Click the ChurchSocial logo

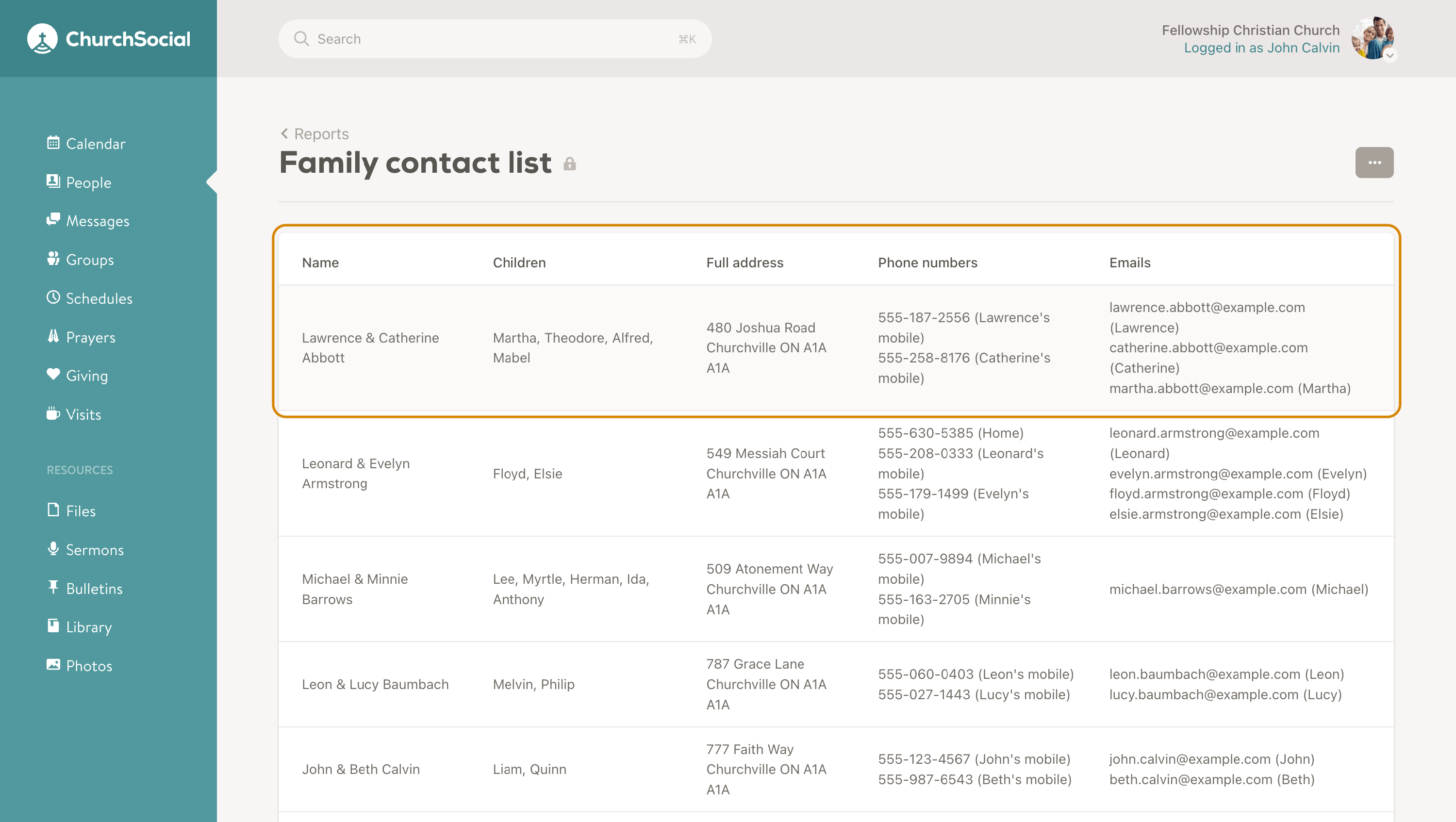109,38
